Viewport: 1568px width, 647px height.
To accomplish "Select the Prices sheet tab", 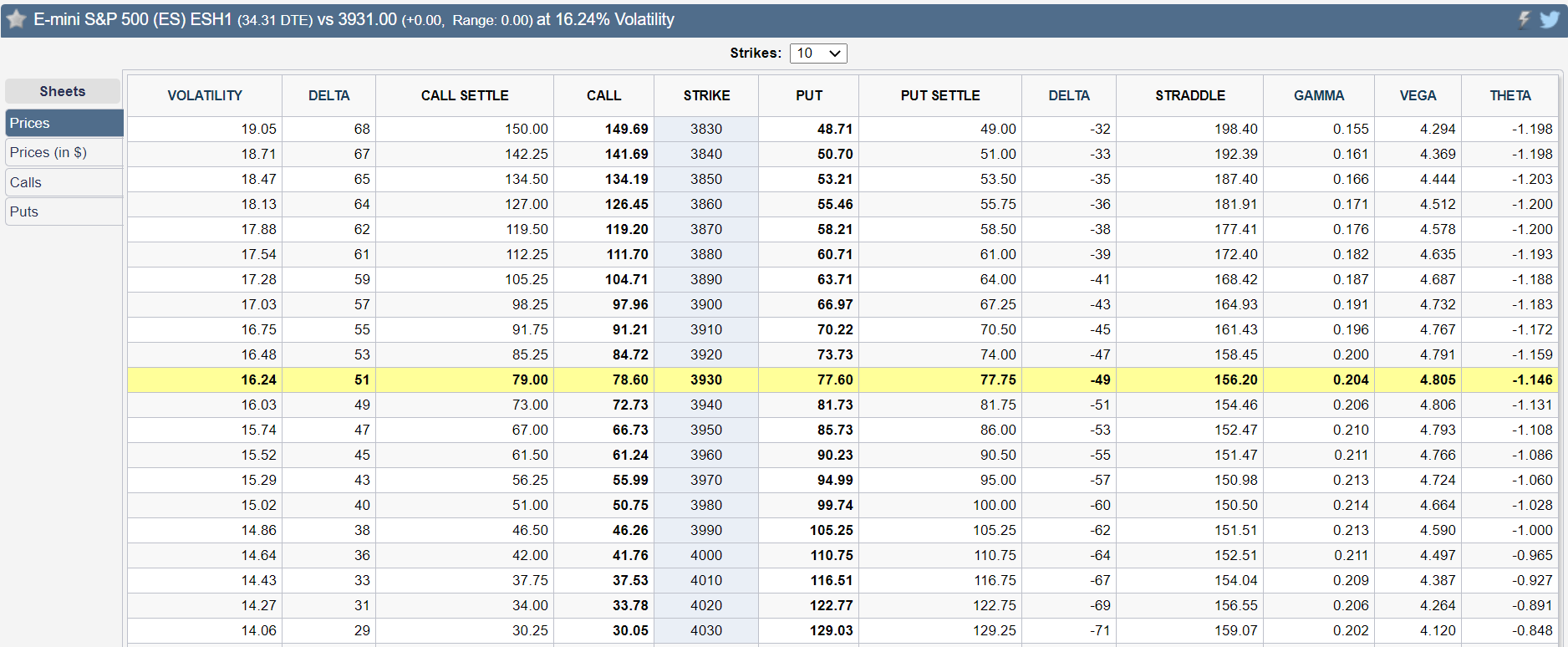I will [x=64, y=123].
